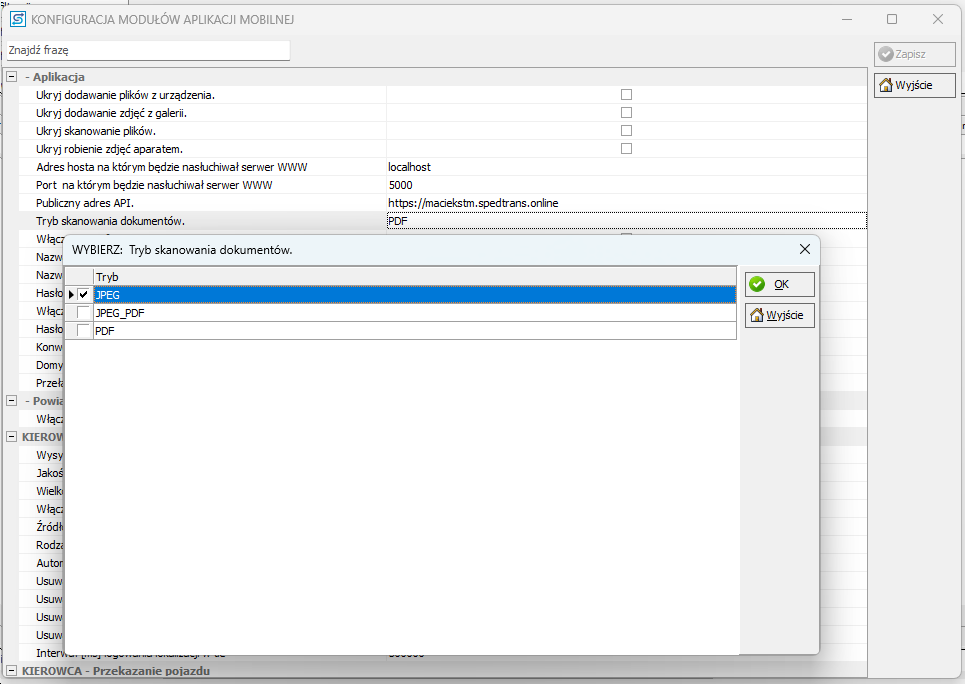Viewport: 965px width, 684px height.
Task: Maximize the configuration window
Action: click(892, 19)
